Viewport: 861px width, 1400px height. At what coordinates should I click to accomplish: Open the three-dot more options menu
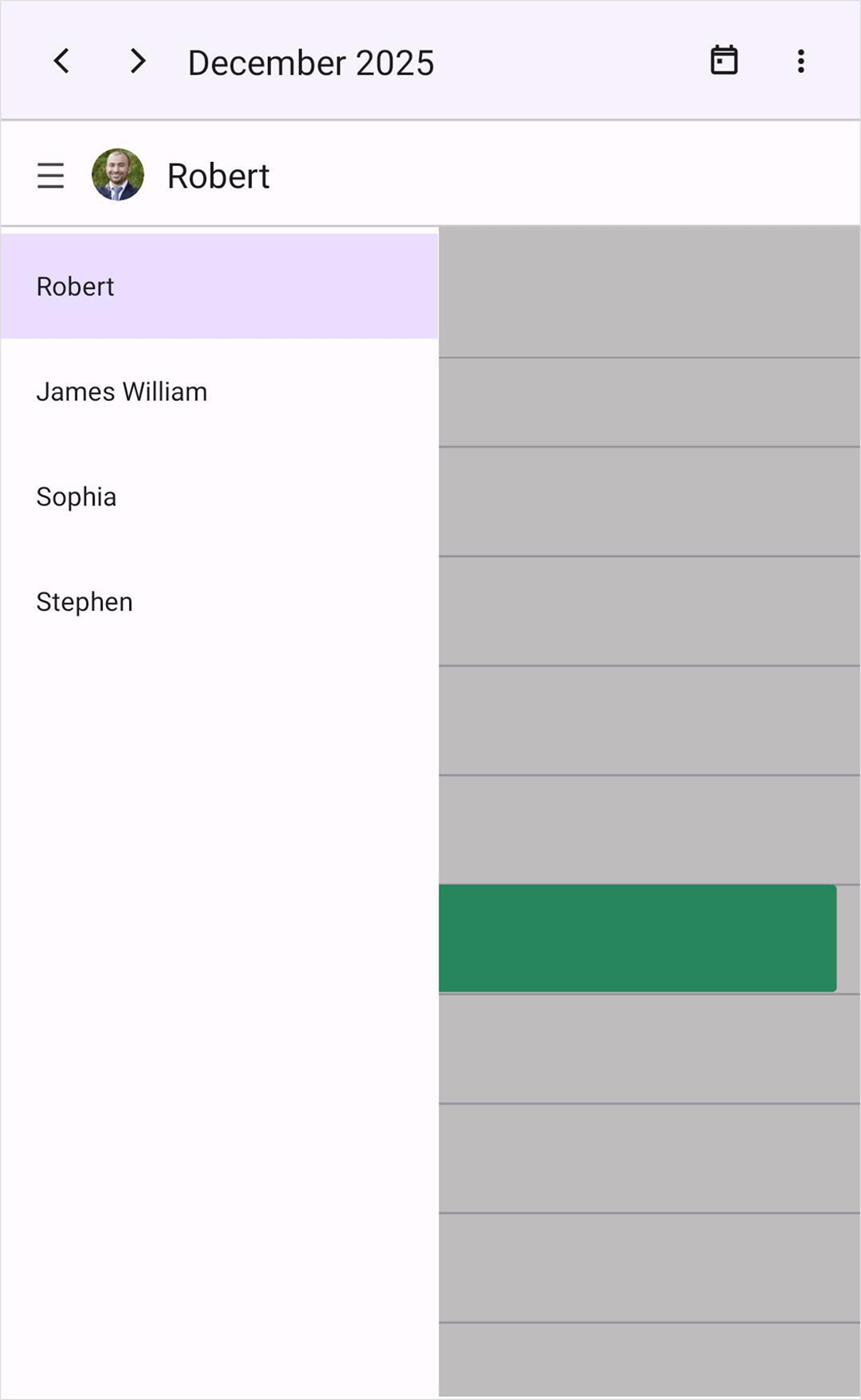pyautogui.click(x=800, y=61)
